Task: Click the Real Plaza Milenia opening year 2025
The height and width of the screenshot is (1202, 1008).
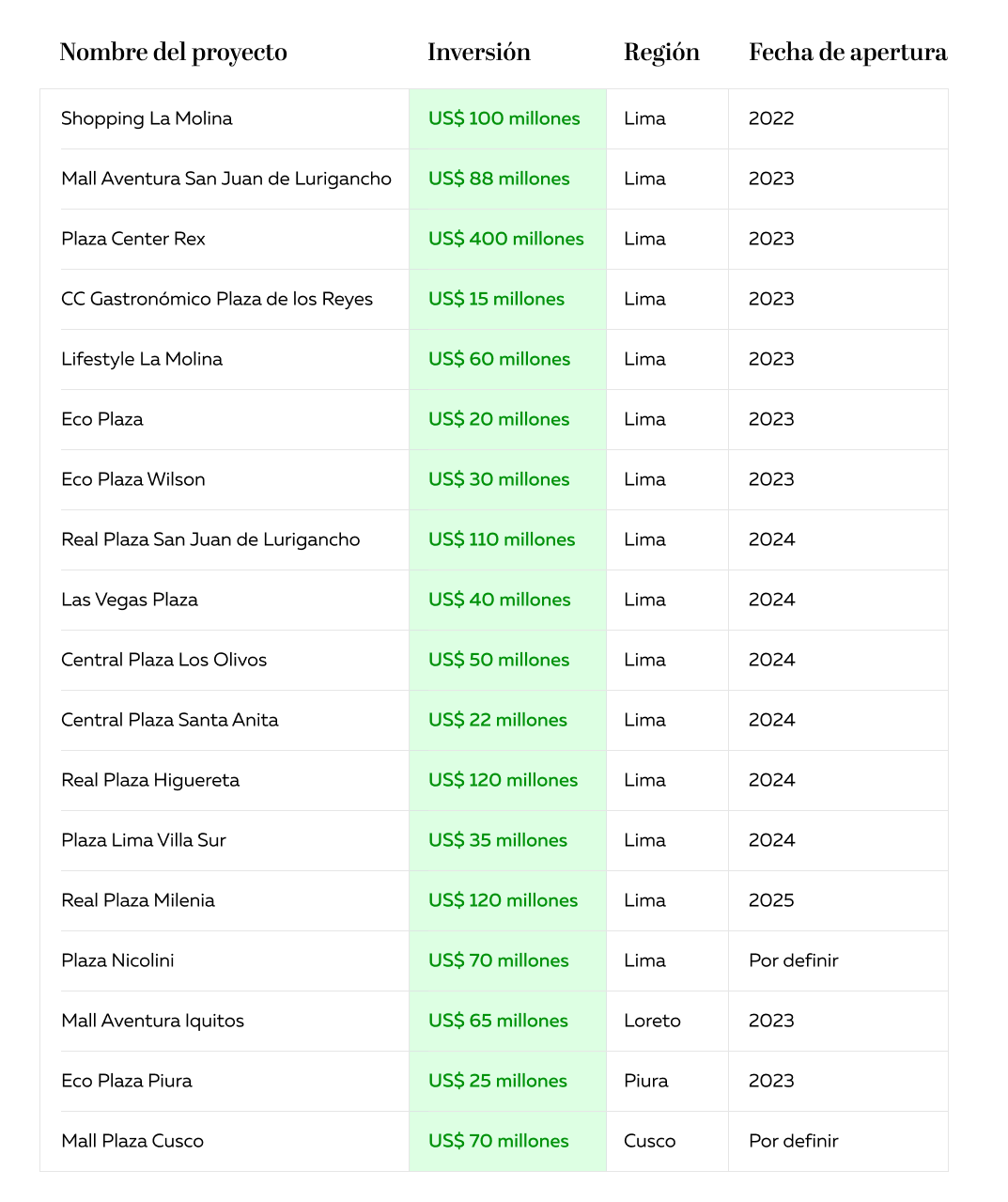Action: (x=771, y=900)
